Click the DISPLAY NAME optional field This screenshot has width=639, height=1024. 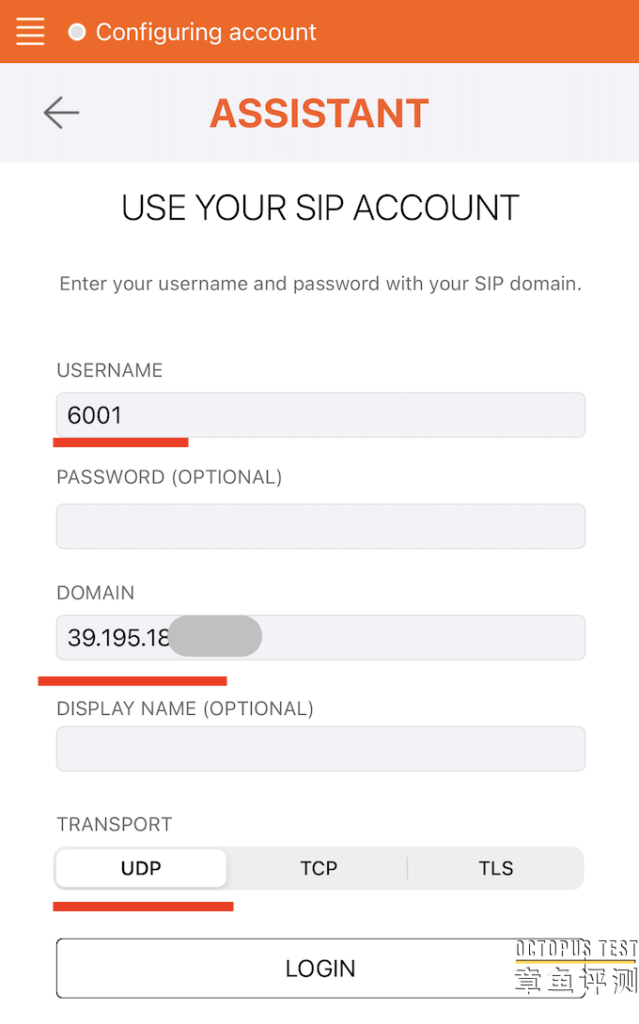(x=319, y=748)
